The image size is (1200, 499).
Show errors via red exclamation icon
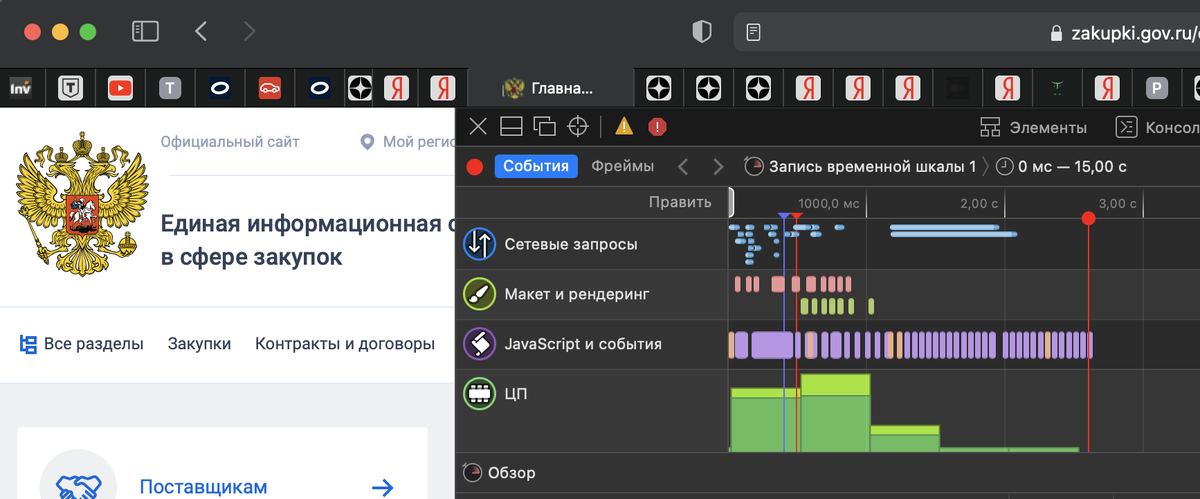pos(657,126)
